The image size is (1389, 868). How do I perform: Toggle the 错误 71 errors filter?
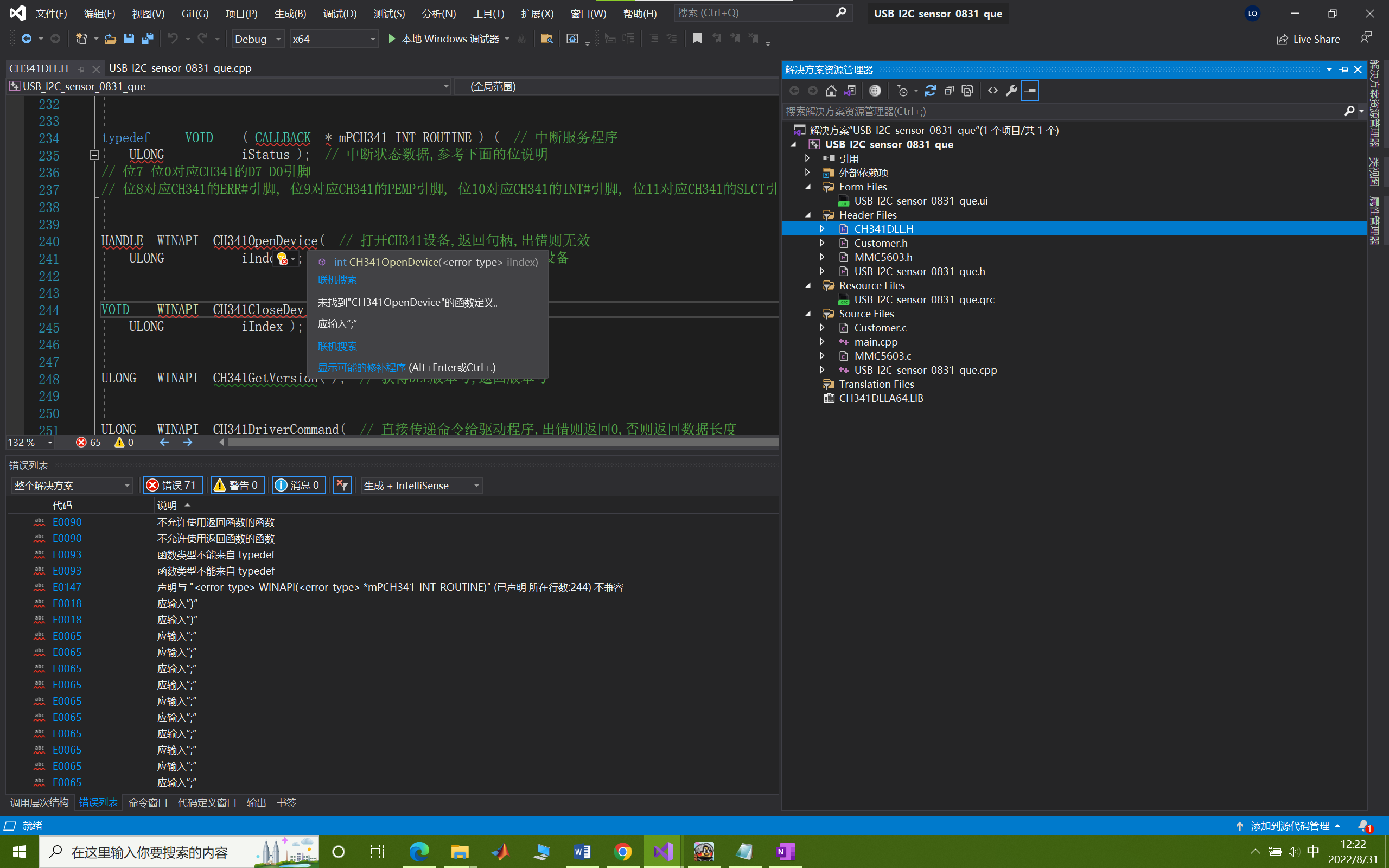pyautogui.click(x=172, y=486)
